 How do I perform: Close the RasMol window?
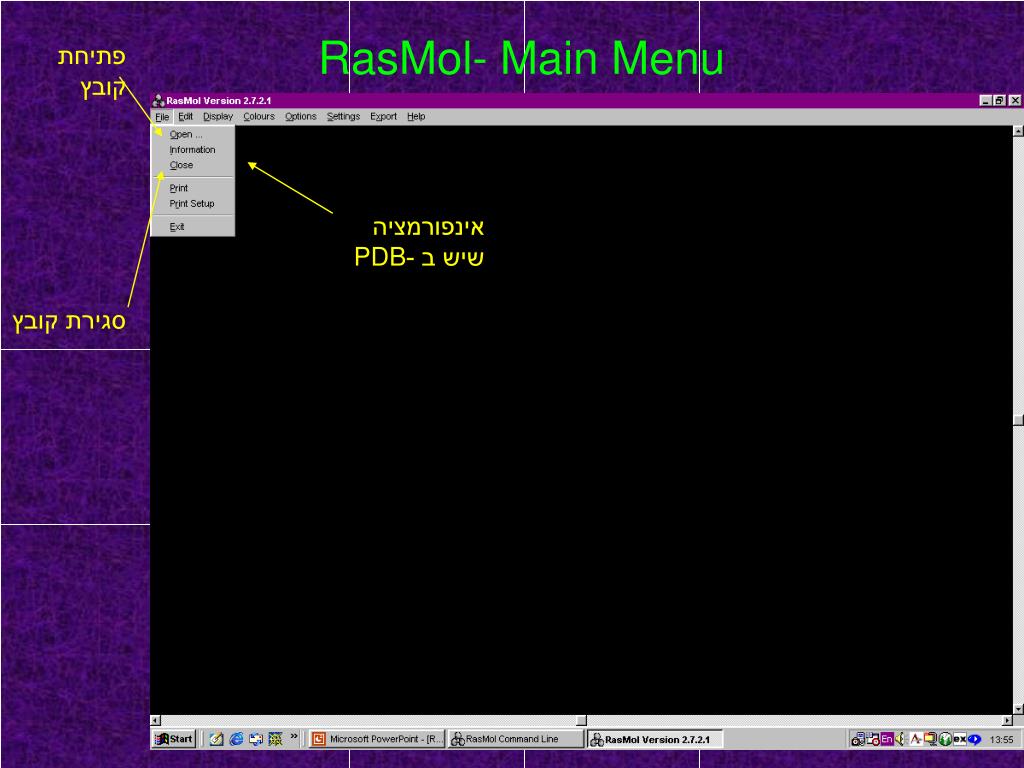1014,101
